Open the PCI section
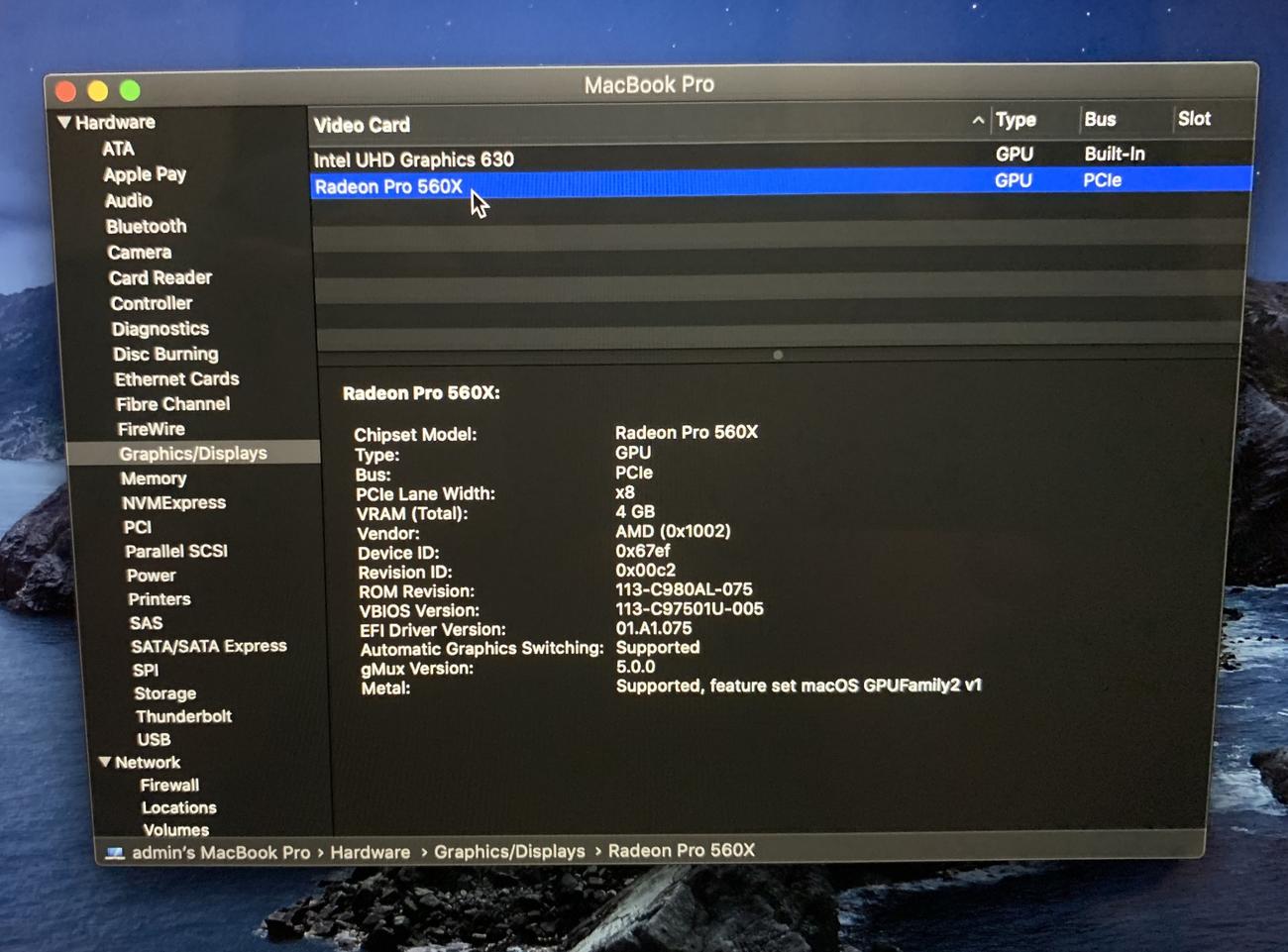Viewport: 1288px width, 952px height. [x=138, y=527]
